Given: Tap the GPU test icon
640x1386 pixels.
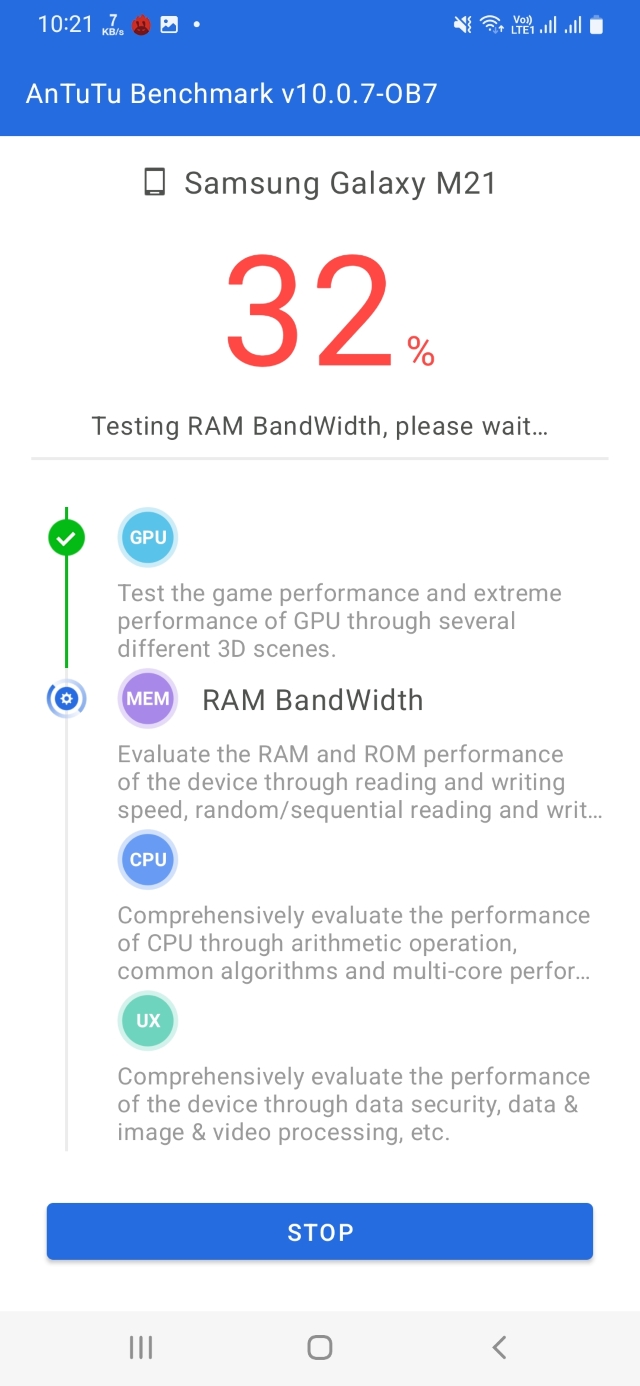Looking at the screenshot, I should [x=148, y=537].
